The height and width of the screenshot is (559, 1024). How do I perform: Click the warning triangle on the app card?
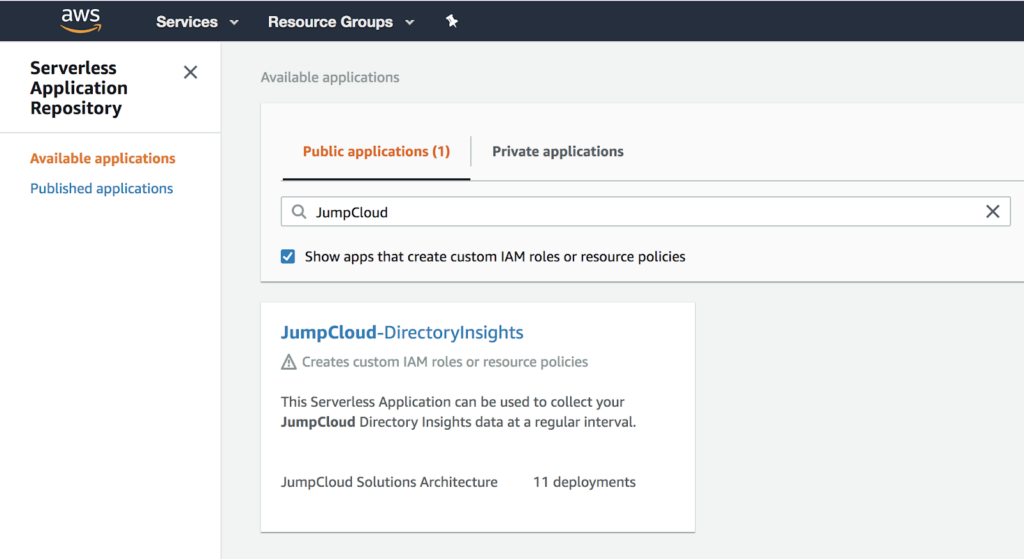click(289, 362)
